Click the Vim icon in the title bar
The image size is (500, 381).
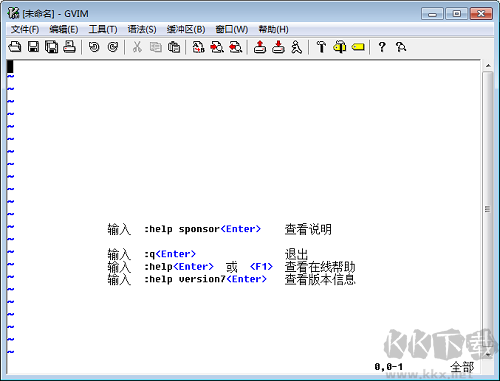13,13
